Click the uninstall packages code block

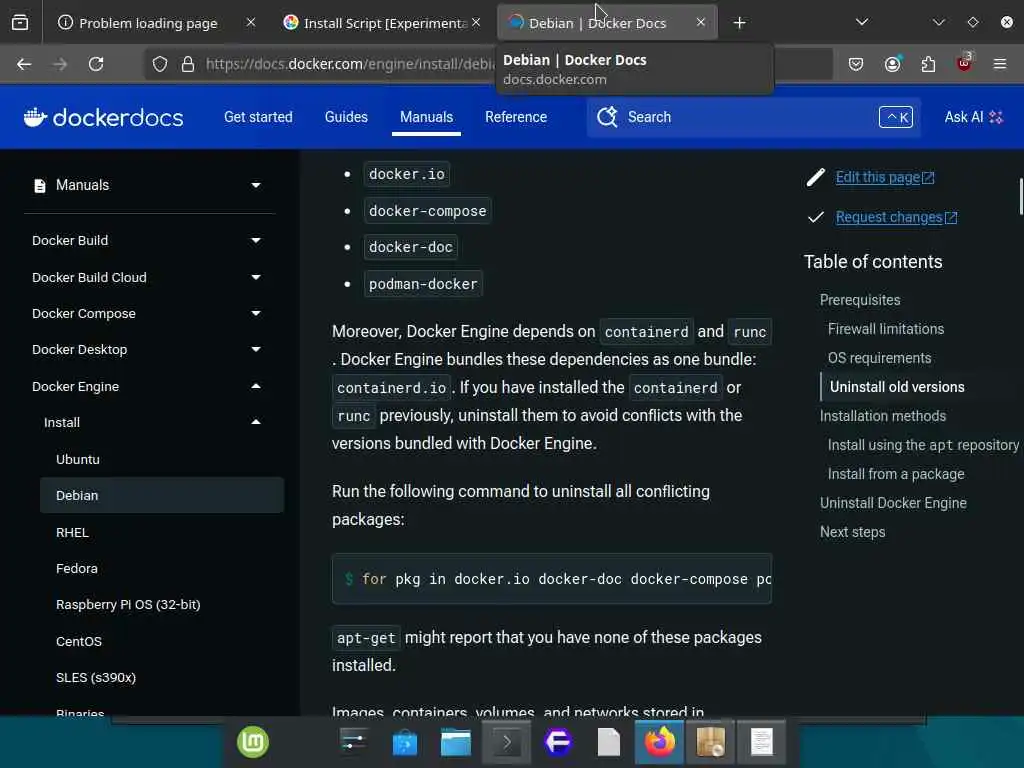[x=552, y=579]
